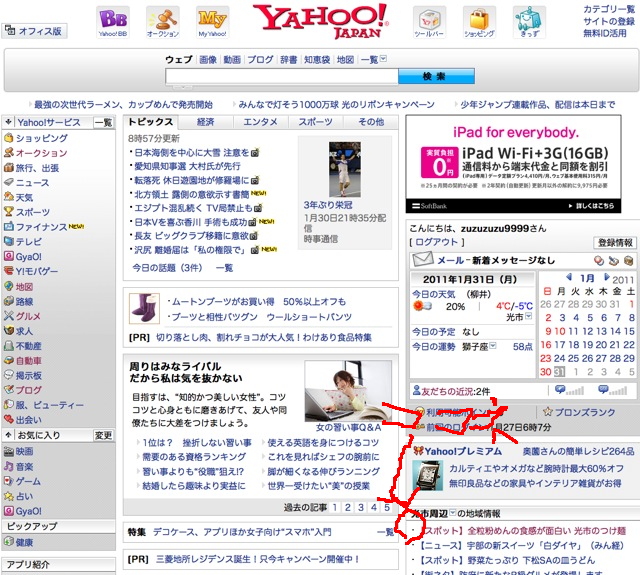Open 旅行、出張 in the sidebar
This screenshot has width=640, height=575.
coord(37,168)
